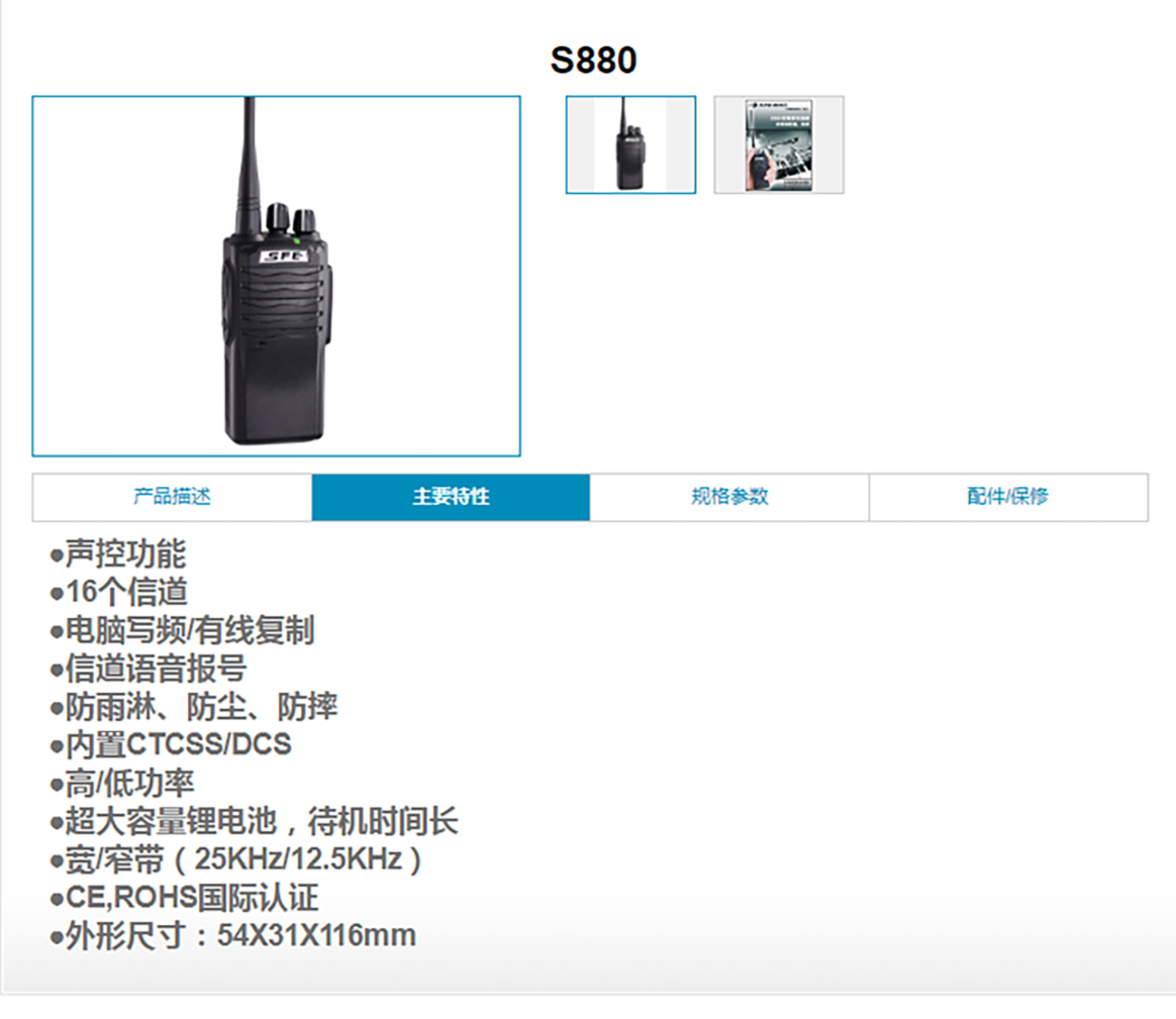Image resolution: width=1176 pixels, height=1019 pixels.
Task: Click the 超大容量锂电池 feature line
Action: [254, 821]
